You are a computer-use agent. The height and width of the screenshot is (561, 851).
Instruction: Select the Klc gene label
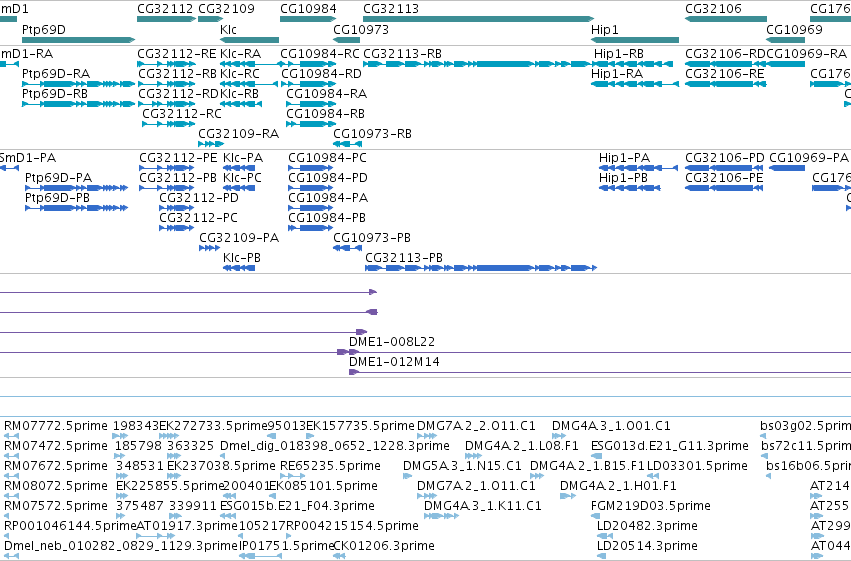point(228,29)
